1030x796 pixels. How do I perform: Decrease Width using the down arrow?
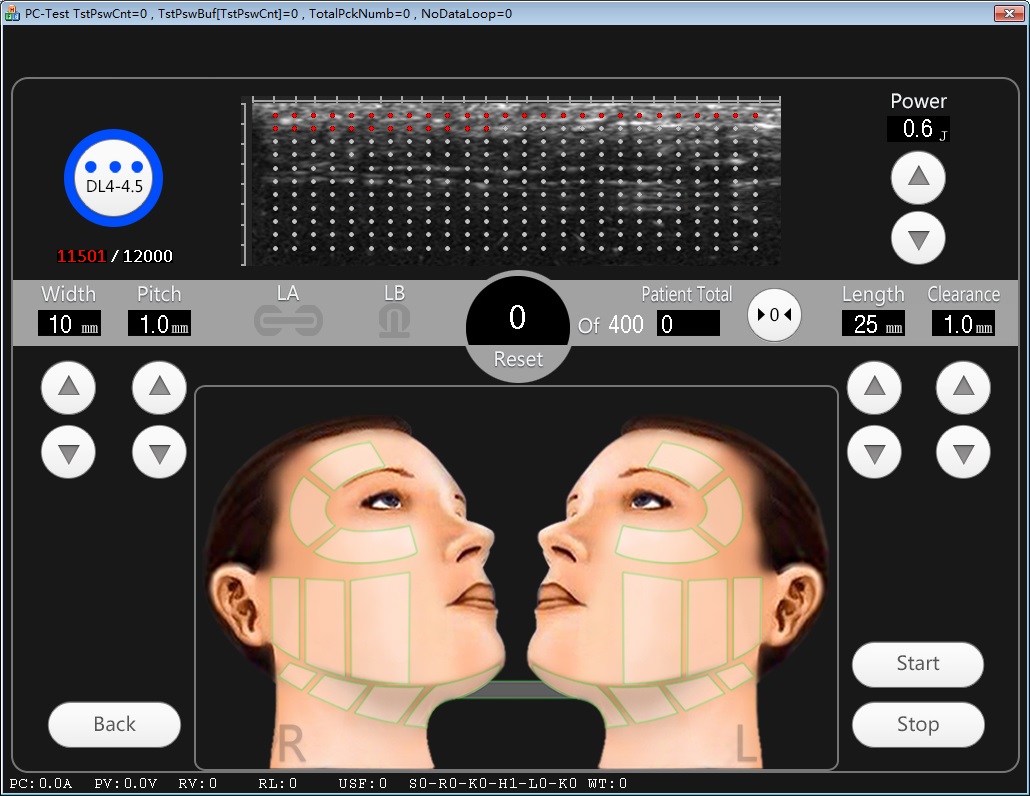[69, 453]
